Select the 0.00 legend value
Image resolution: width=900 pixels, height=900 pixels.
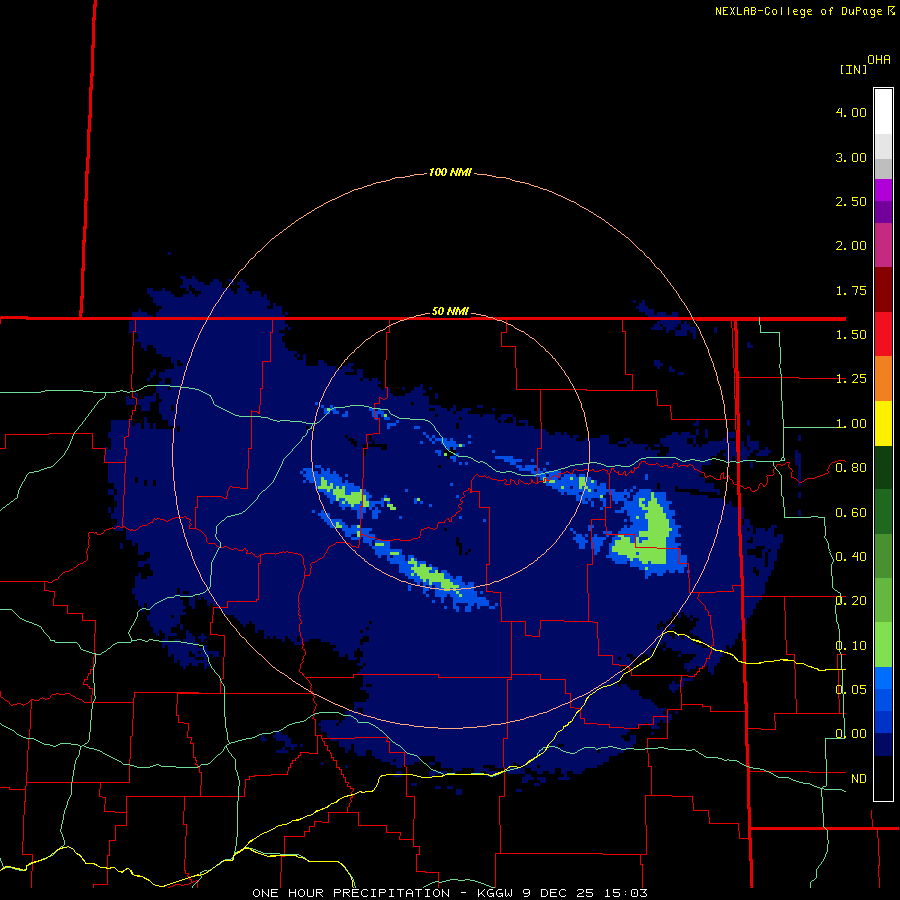851,734
